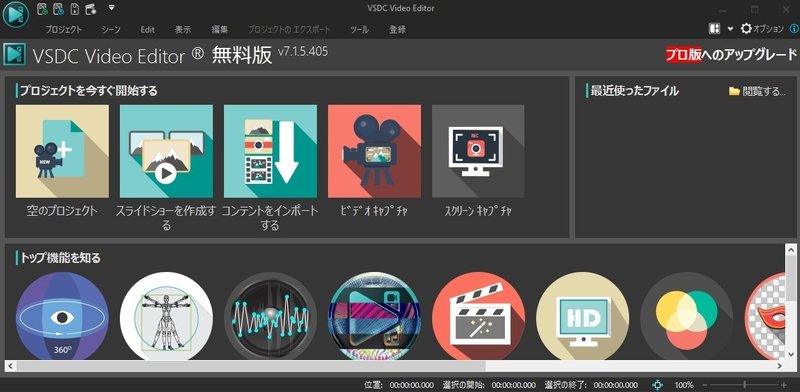Click right arrow of horizontal scrollbar

click(780, 366)
